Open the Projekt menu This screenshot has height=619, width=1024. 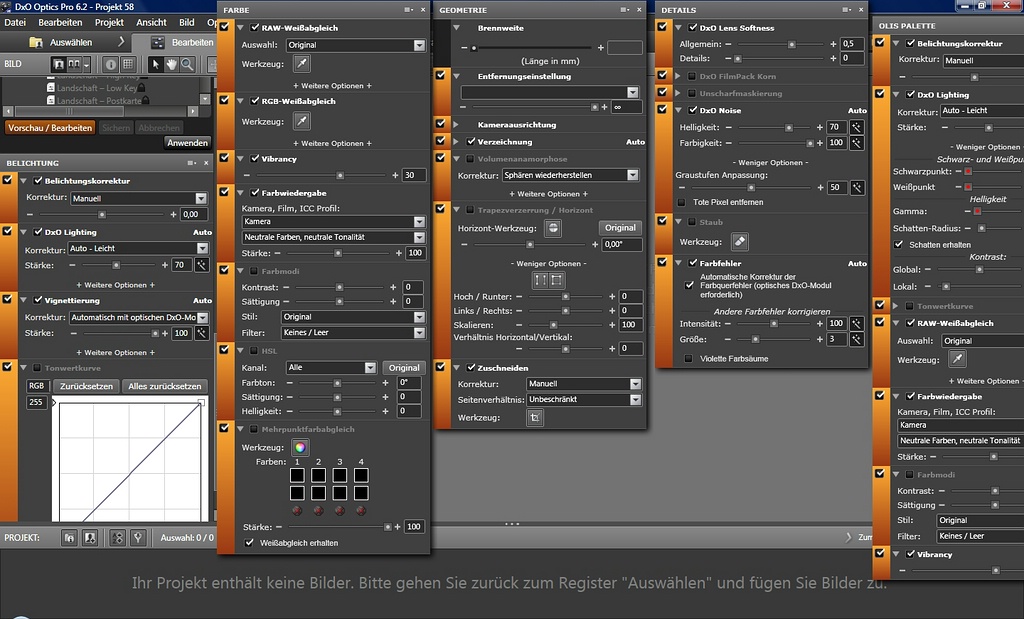pos(109,22)
